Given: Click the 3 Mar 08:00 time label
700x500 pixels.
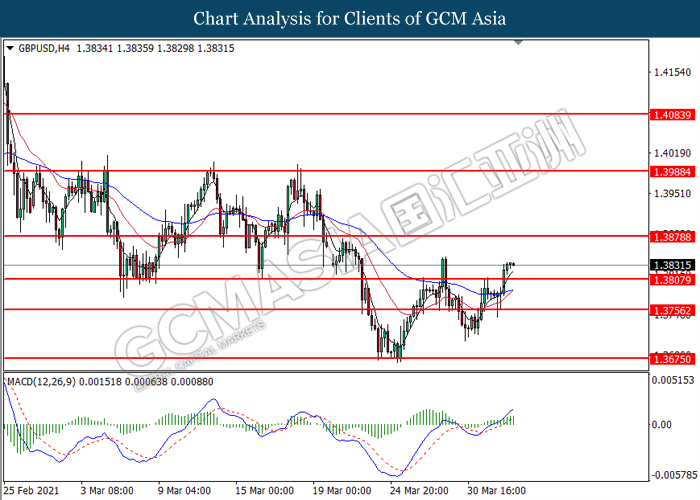Looking at the screenshot, I should [x=107, y=490].
